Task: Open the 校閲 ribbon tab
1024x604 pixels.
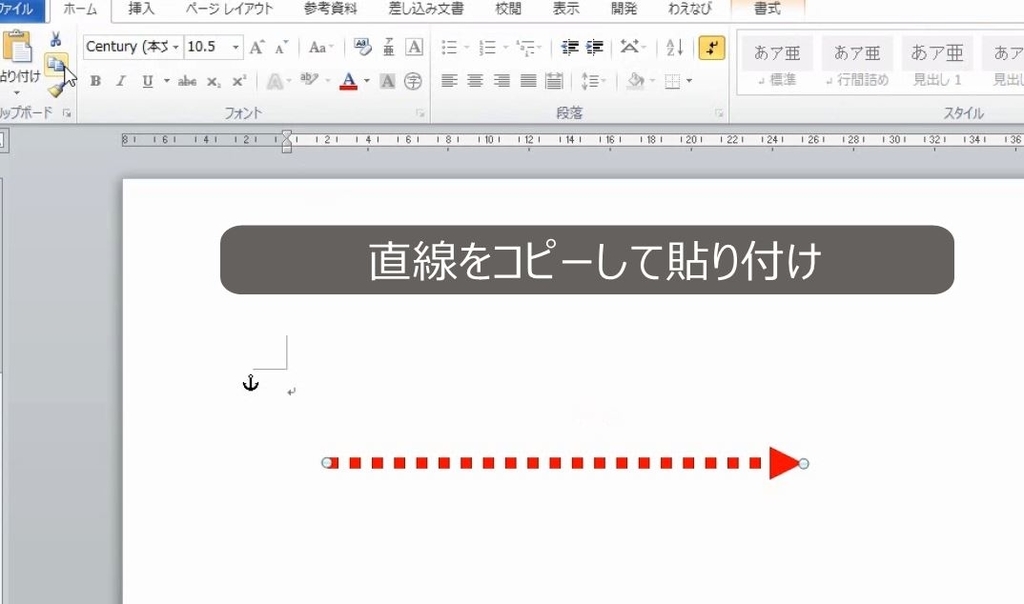Action: 508,9
